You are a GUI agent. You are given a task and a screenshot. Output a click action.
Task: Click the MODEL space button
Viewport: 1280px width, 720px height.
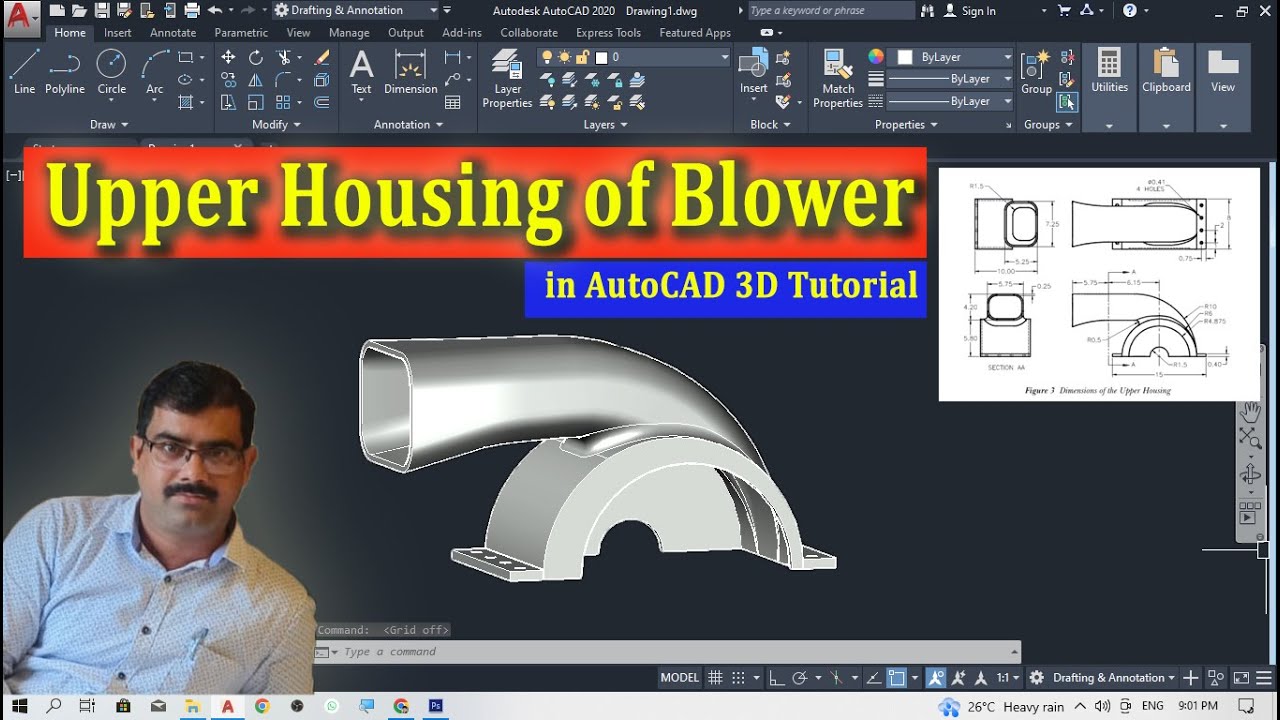[680, 678]
